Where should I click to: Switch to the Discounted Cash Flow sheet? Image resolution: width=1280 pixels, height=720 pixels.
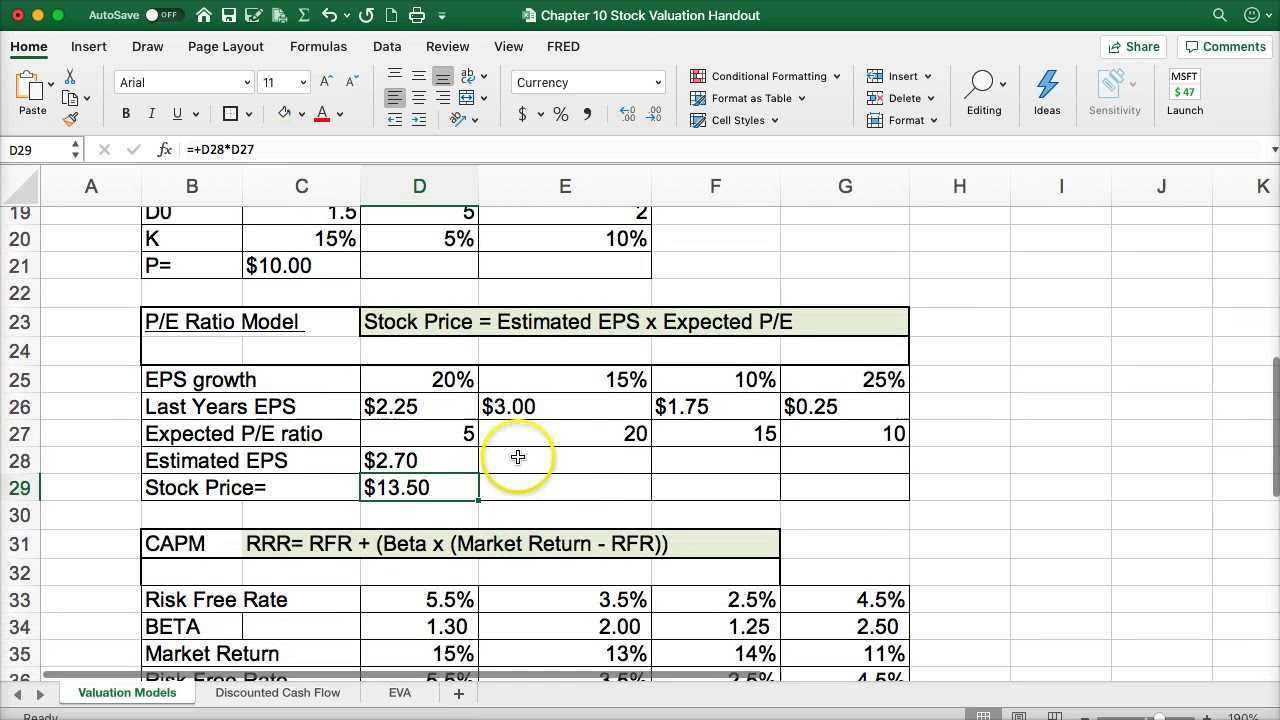click(x=277, y=692)
